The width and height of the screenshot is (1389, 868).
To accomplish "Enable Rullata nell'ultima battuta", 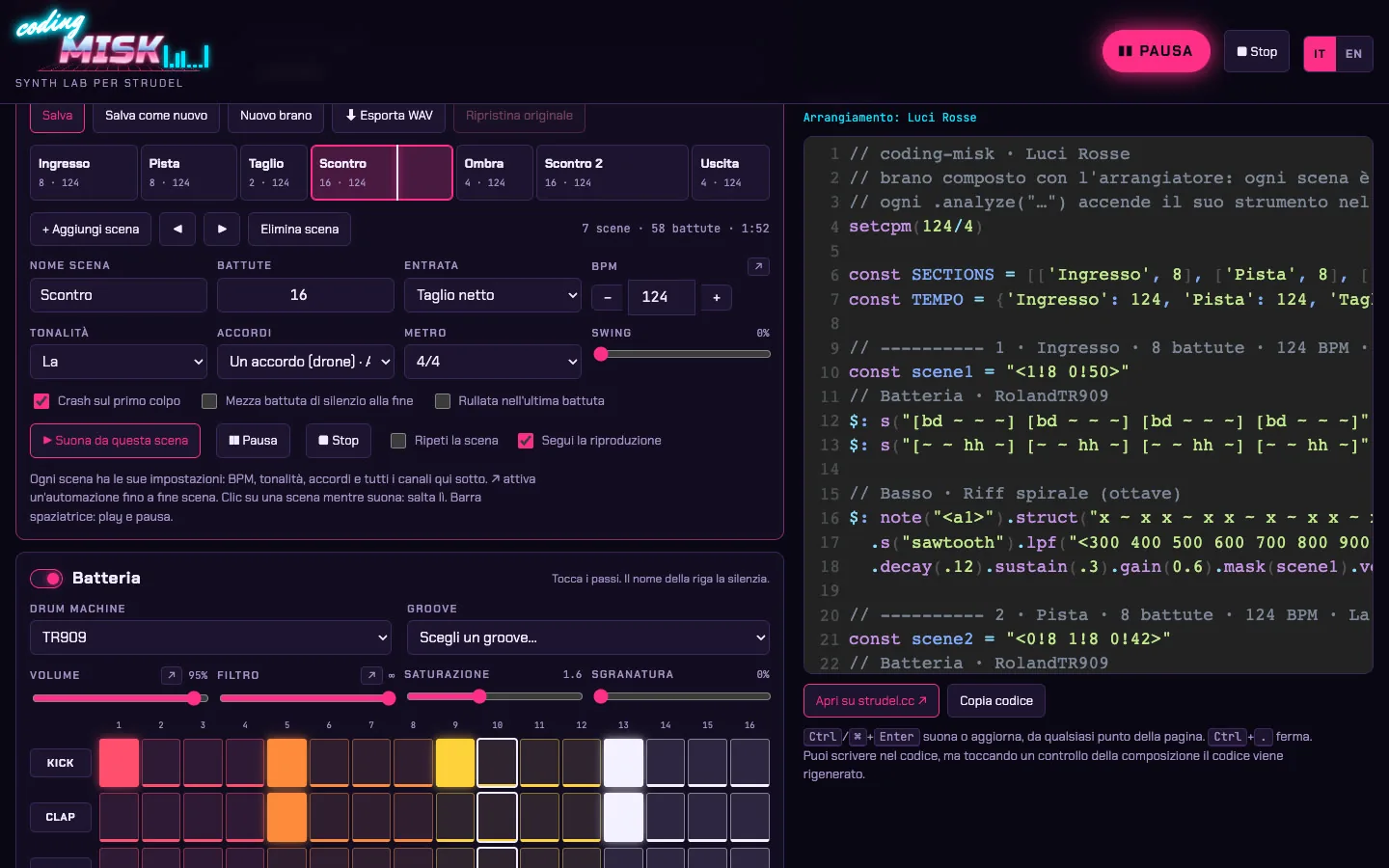I will click(443, 401).
